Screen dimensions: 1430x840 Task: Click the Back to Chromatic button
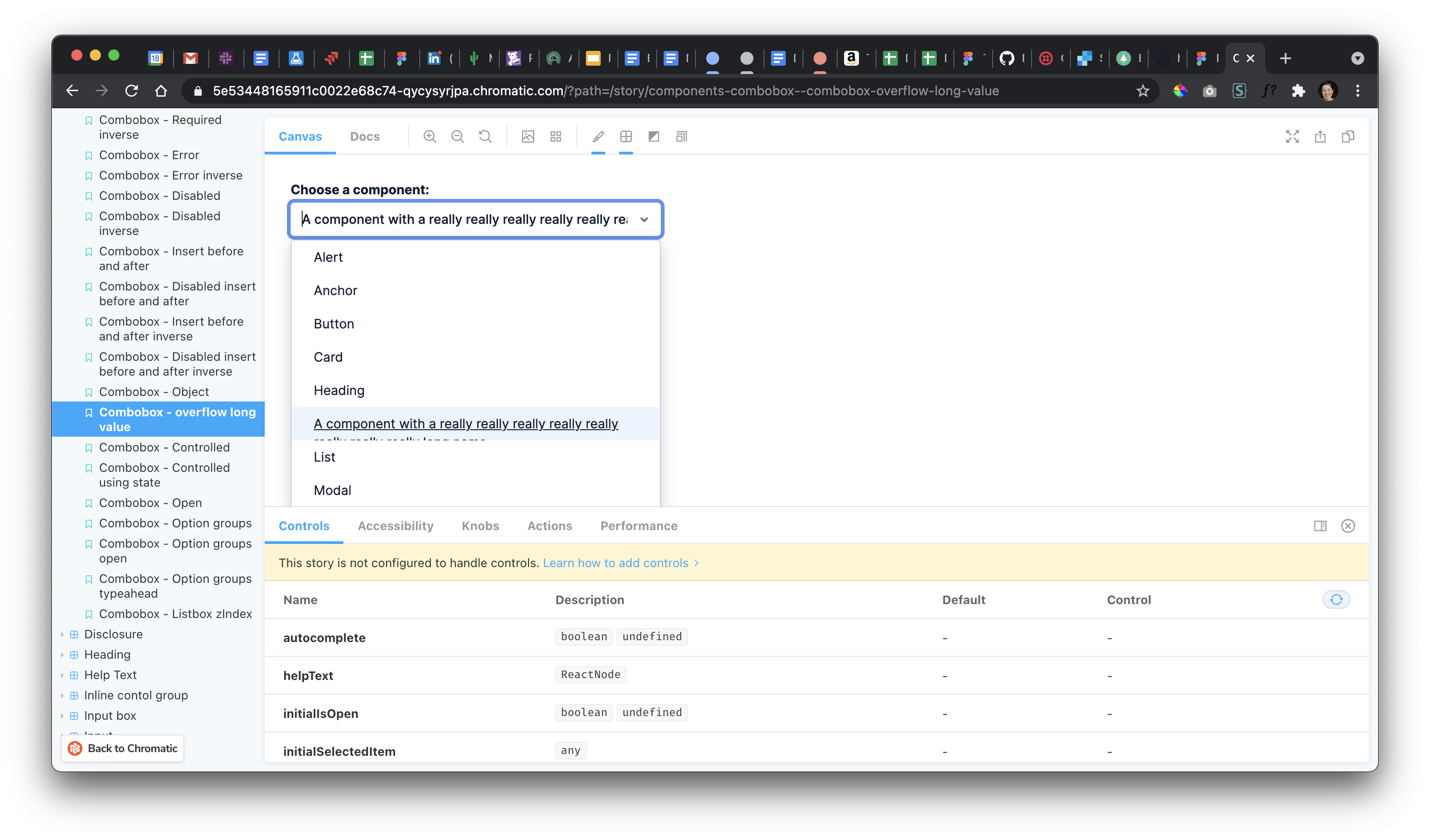pos(123,748)
